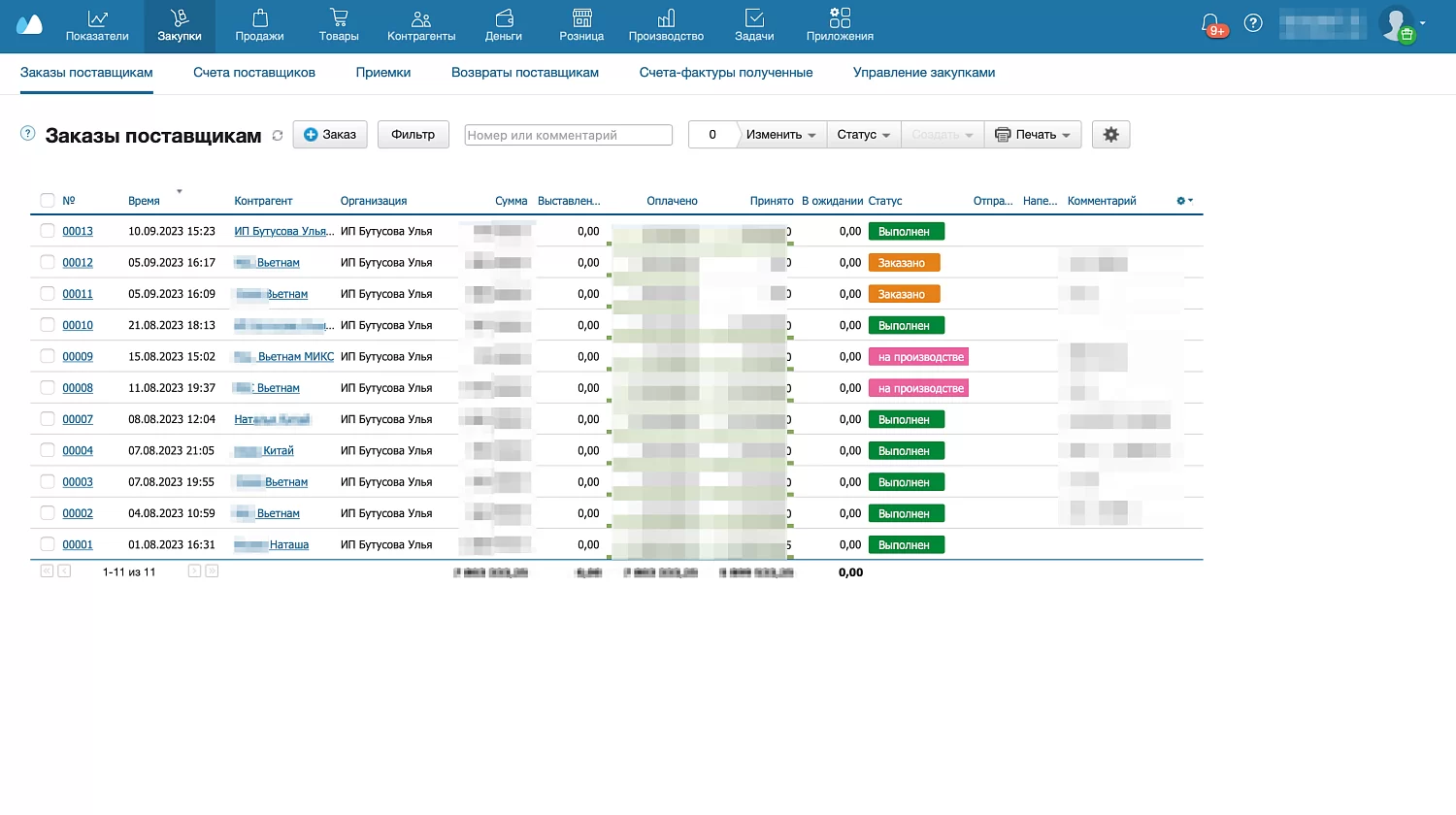Image resolution: width=1456 pixels, height=815 pixels.
Task: Open the Фильтр panel
Action: 414,135
